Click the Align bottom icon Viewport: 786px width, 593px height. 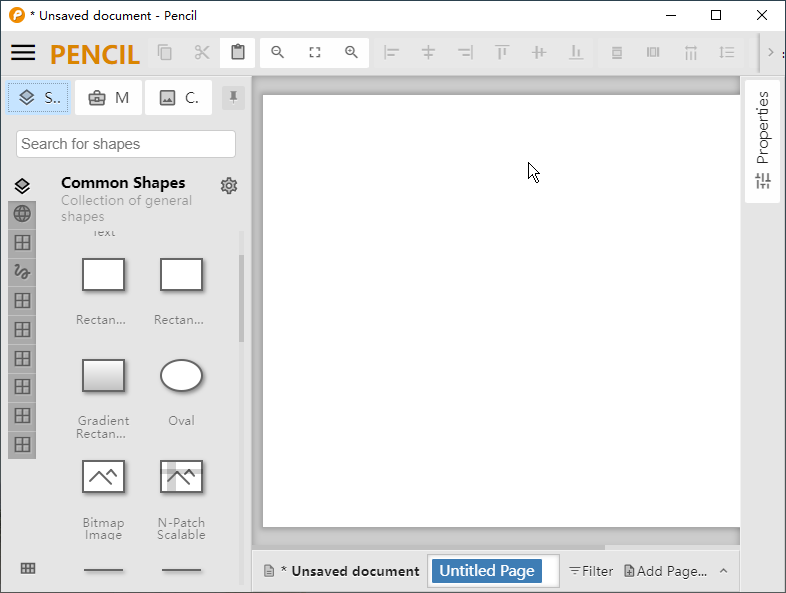[x=576, y=52]
